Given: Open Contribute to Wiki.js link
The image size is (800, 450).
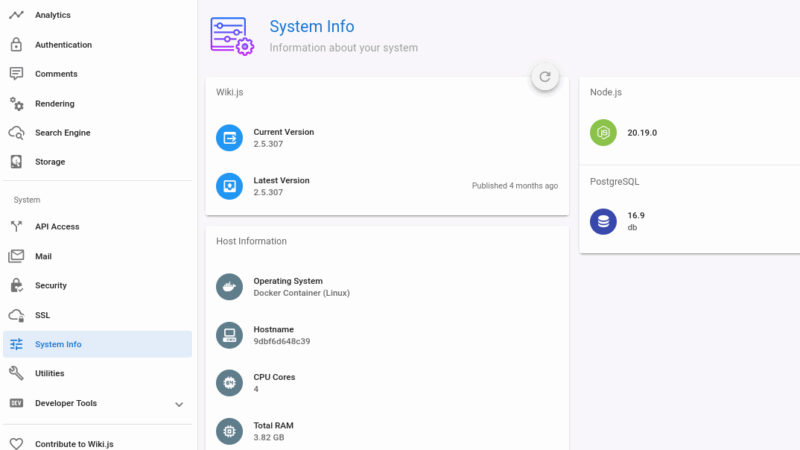Looking at the screenshot, I should point(97,444).
